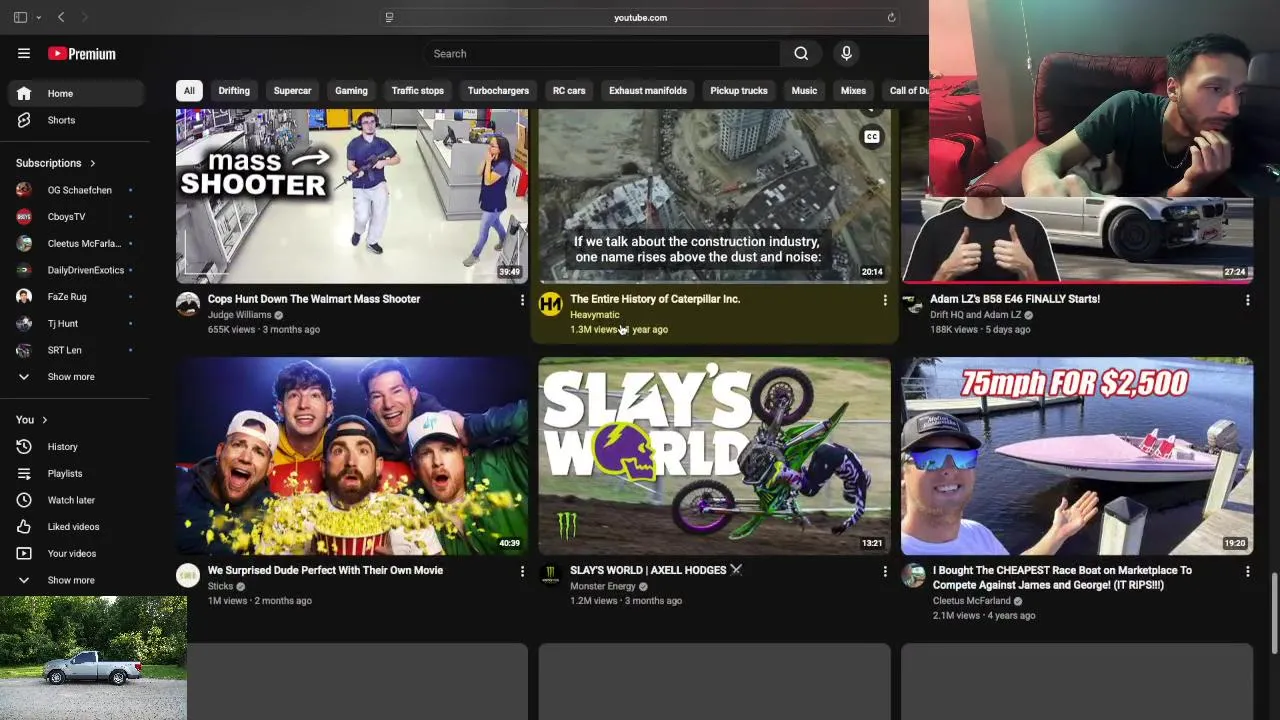Select the RC cars filter chip
This screenshot has width=1280, height=720.
click(569, 91)
